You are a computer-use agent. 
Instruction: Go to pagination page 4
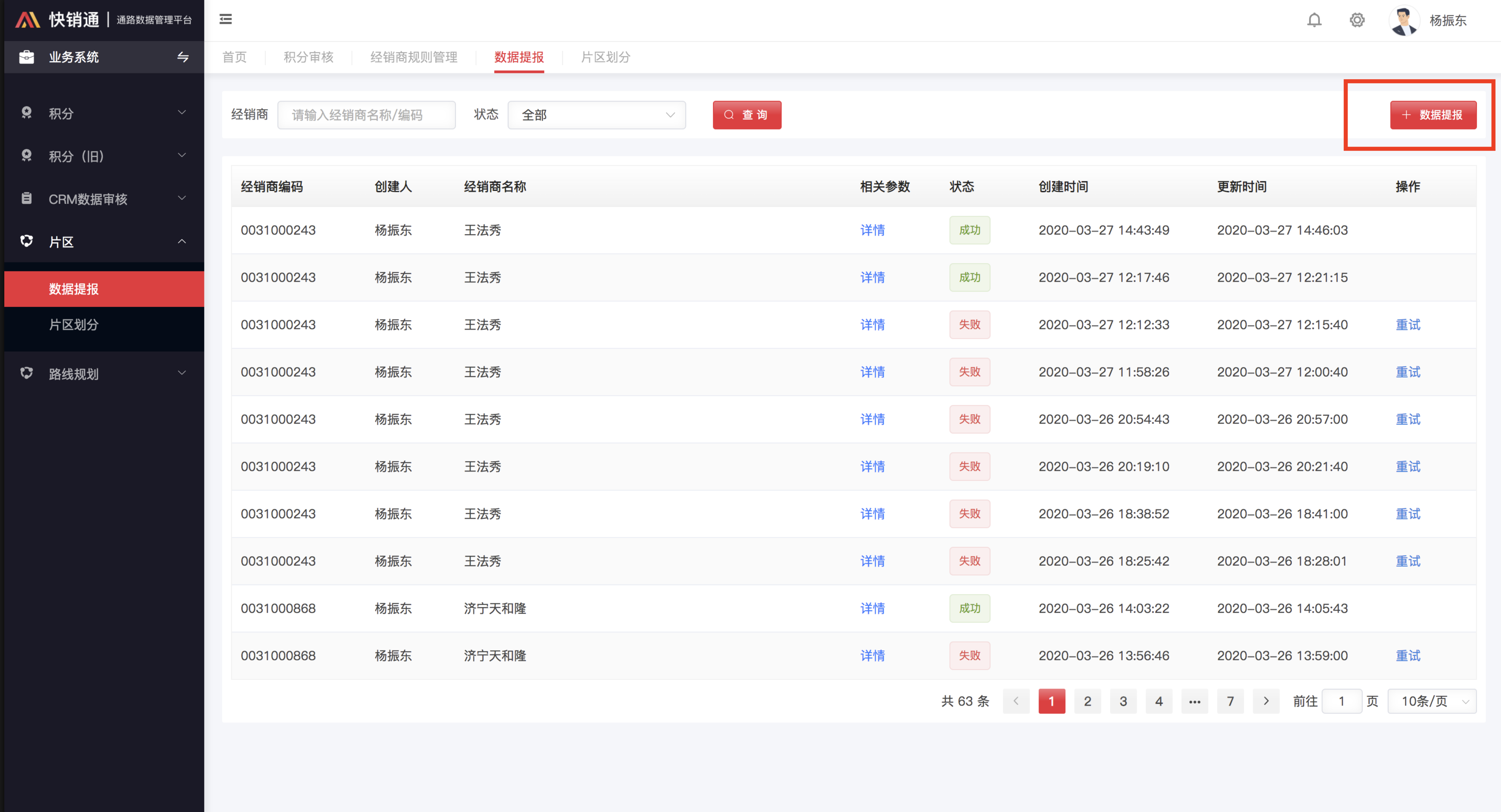pos(1159,701)
